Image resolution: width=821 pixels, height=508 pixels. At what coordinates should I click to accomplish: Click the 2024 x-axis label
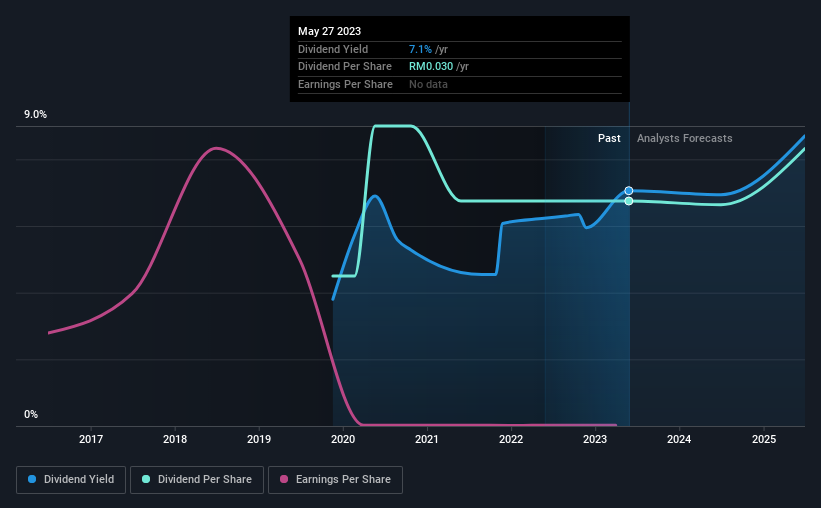point(679,439)
